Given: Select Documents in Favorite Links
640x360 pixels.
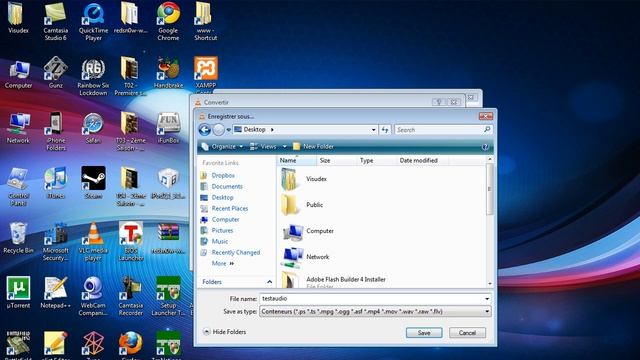Looking at the screenshot, I should click(222, 187).
